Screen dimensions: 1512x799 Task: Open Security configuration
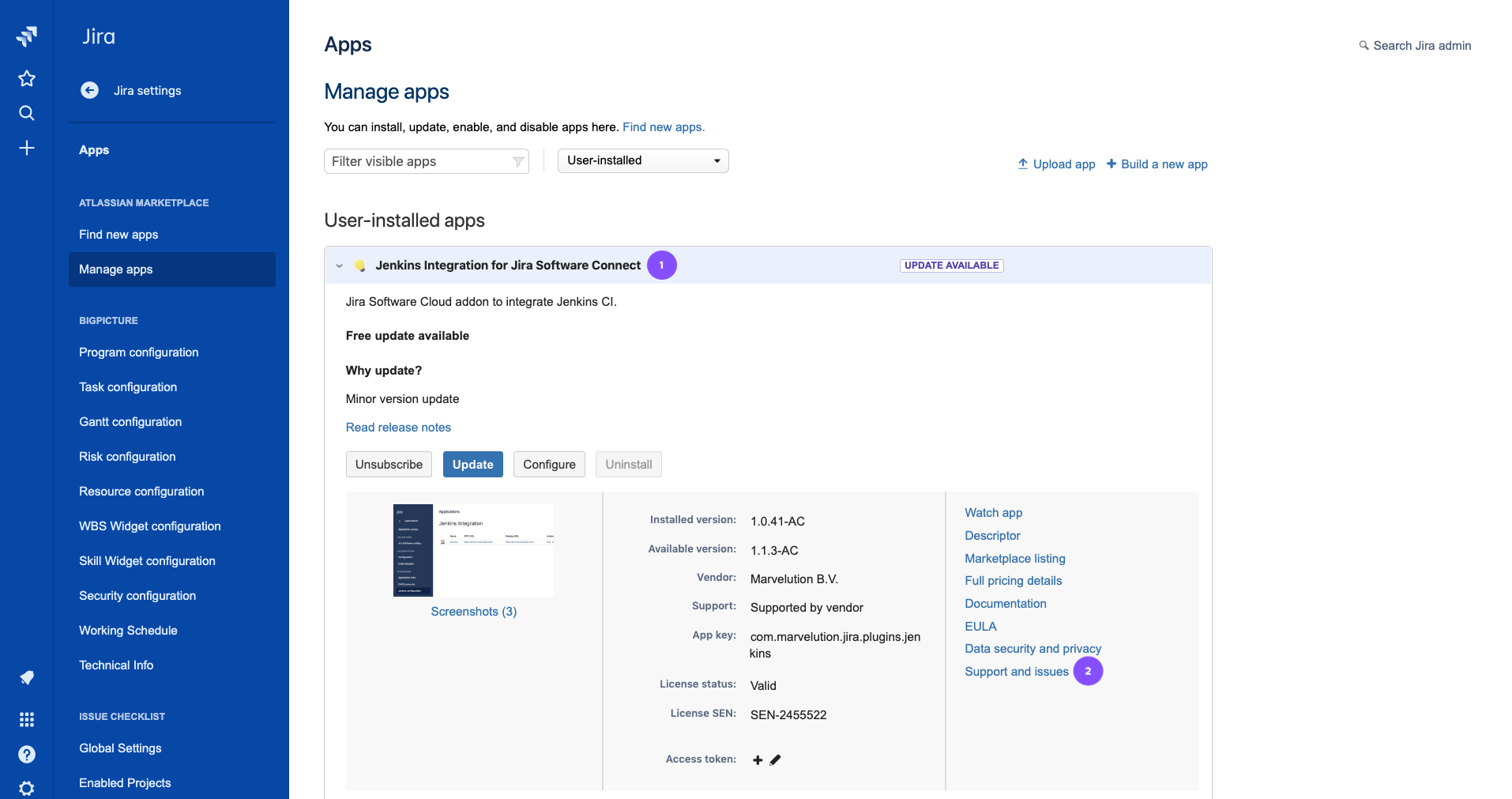tap(137, 596)
